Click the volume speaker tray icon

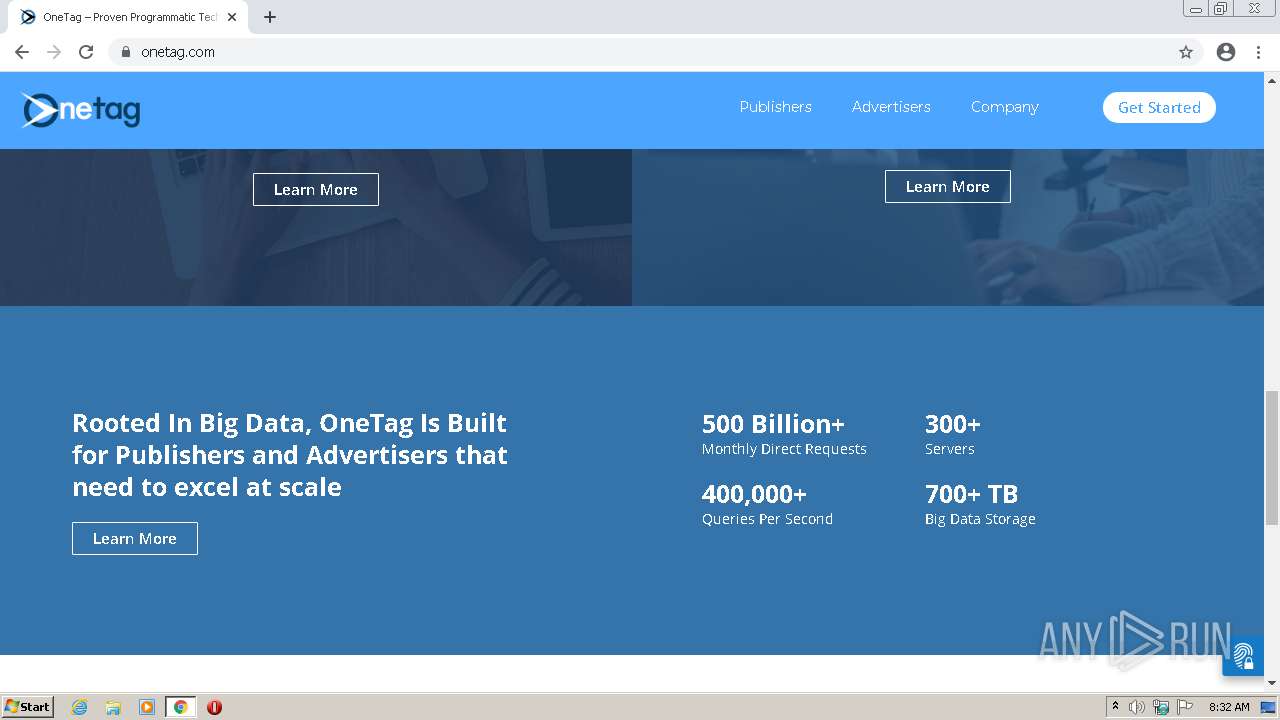1137,707
